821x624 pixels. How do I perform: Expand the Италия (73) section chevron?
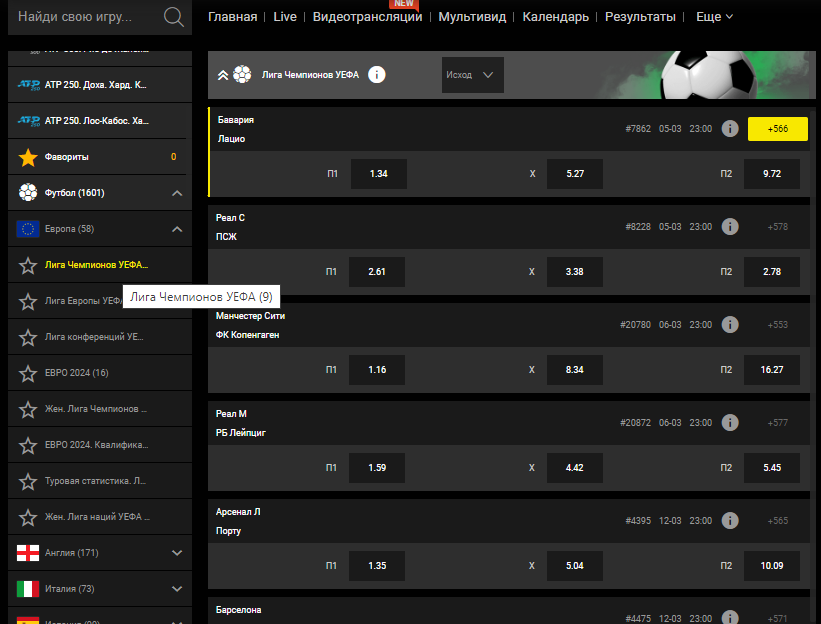[177, 589]
